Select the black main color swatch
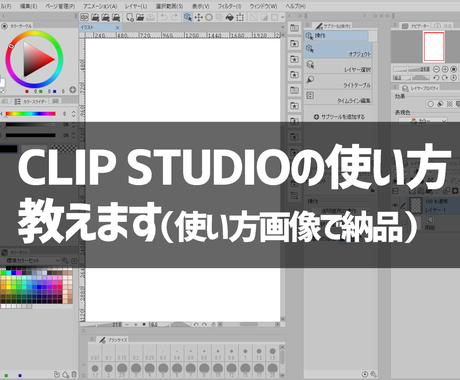The height and width of the screenshot is (380, 460). 8,149
